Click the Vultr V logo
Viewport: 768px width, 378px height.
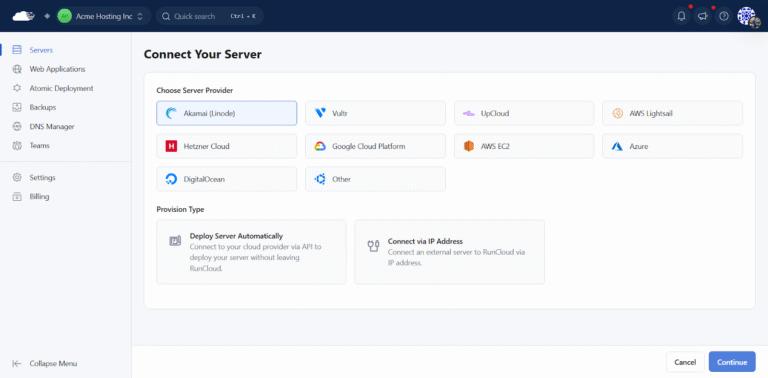pyautogui.click(x=320, y=113)
